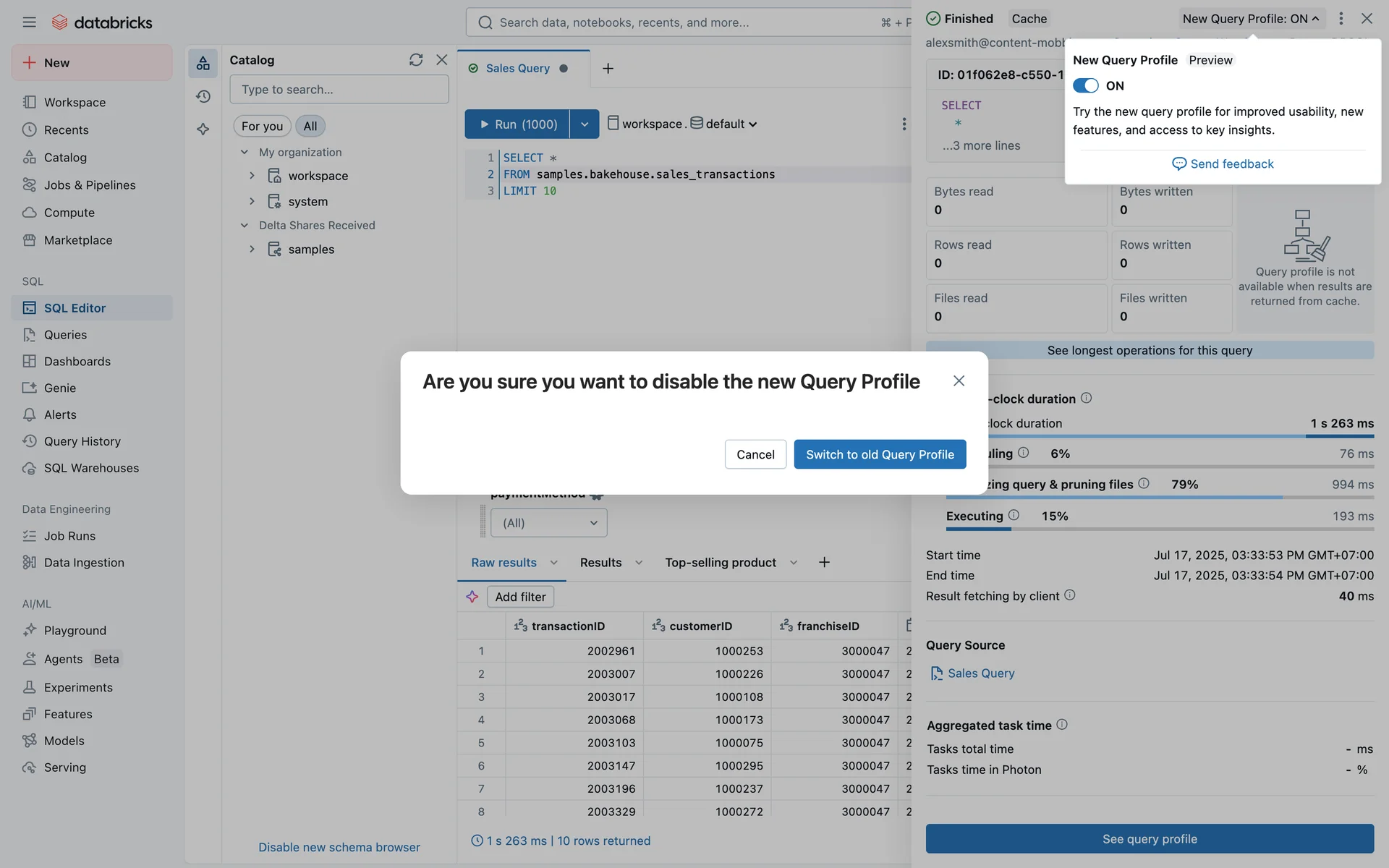Open the Catalog tree icon in side rail
The image size is (1389, 868).
[203, 64]
